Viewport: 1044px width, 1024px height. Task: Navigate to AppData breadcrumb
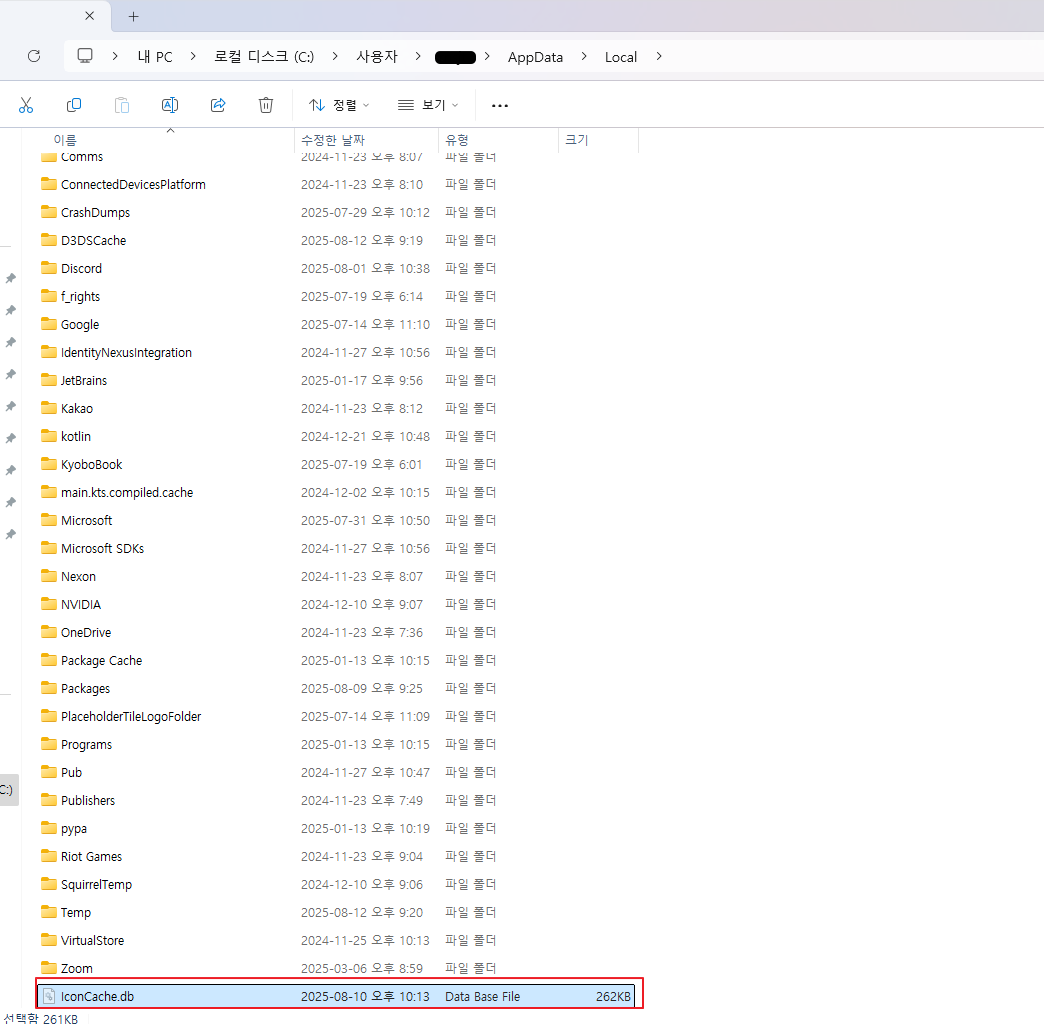(535, 57)
